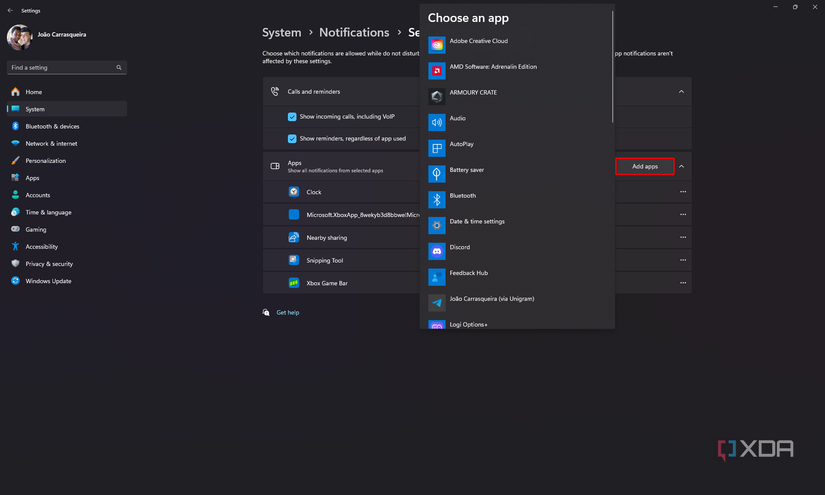Image resolution: width=825 pixels, height=495 pixels.
Task: Click the AutoPlay icon in app list
Action: point(437,148)
